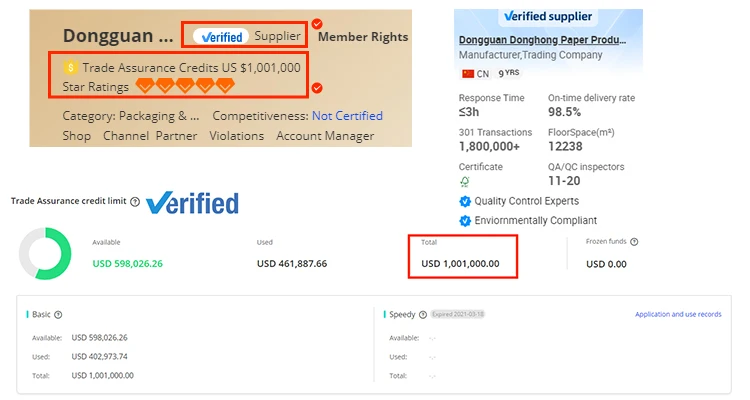Click help icon beside Basic

(x=58, y=314)
